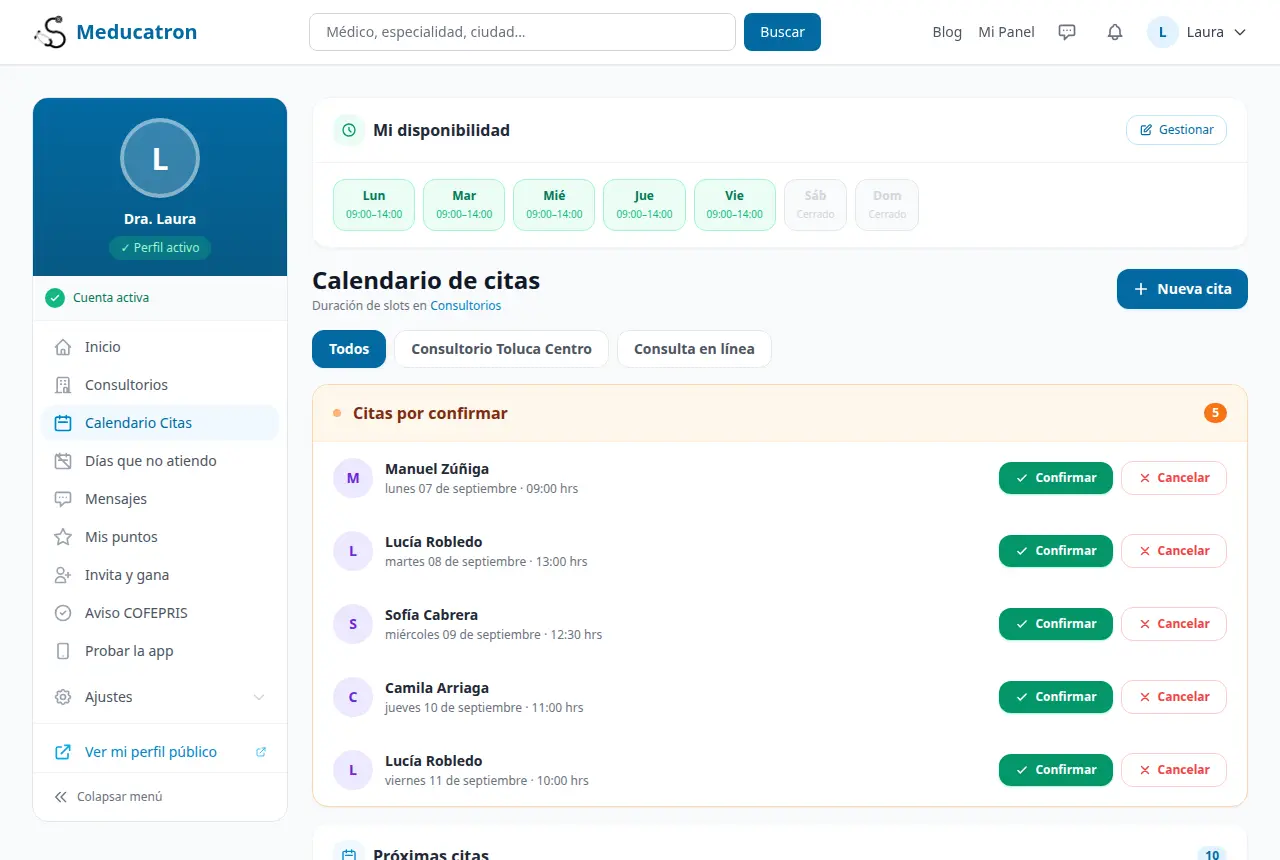The width and height of the screenshot is (1280, 860).
Task: Click the Colapsar menú double-chevron icon
Action: [x=61, y=797]
